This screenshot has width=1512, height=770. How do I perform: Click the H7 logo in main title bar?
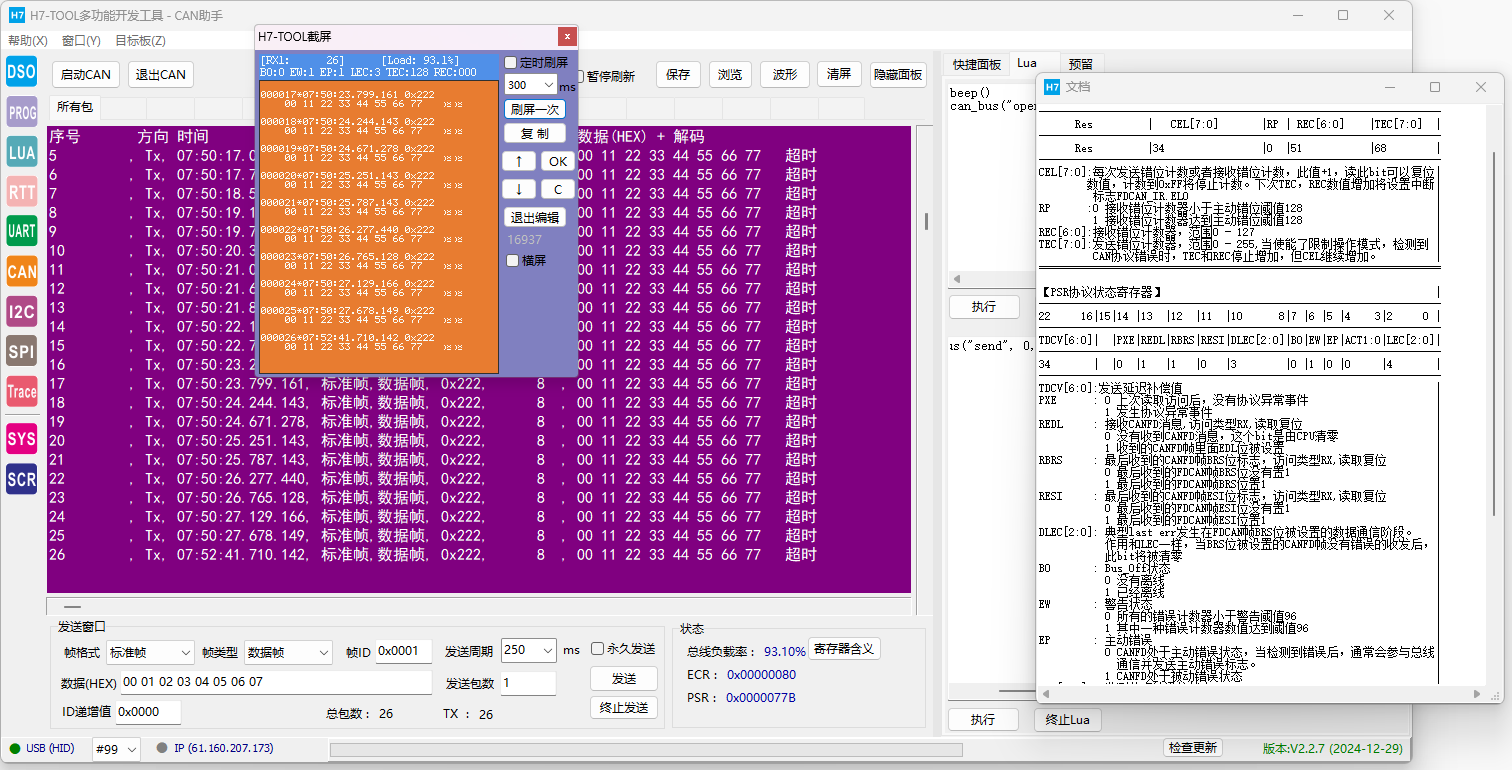click(x=17, y=16)
